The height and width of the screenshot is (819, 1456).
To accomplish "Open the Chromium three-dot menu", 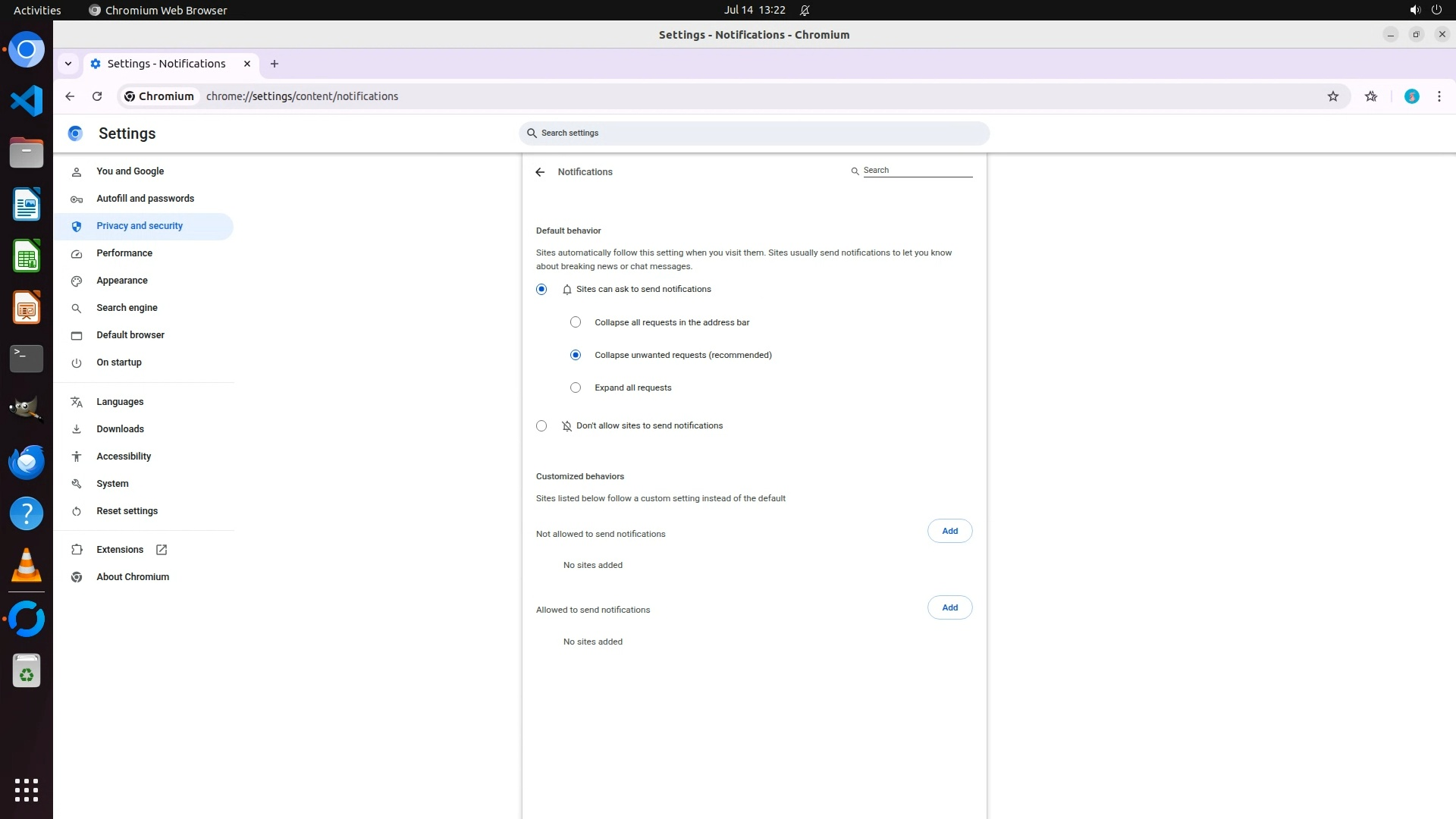I will tap(1439, 96).
